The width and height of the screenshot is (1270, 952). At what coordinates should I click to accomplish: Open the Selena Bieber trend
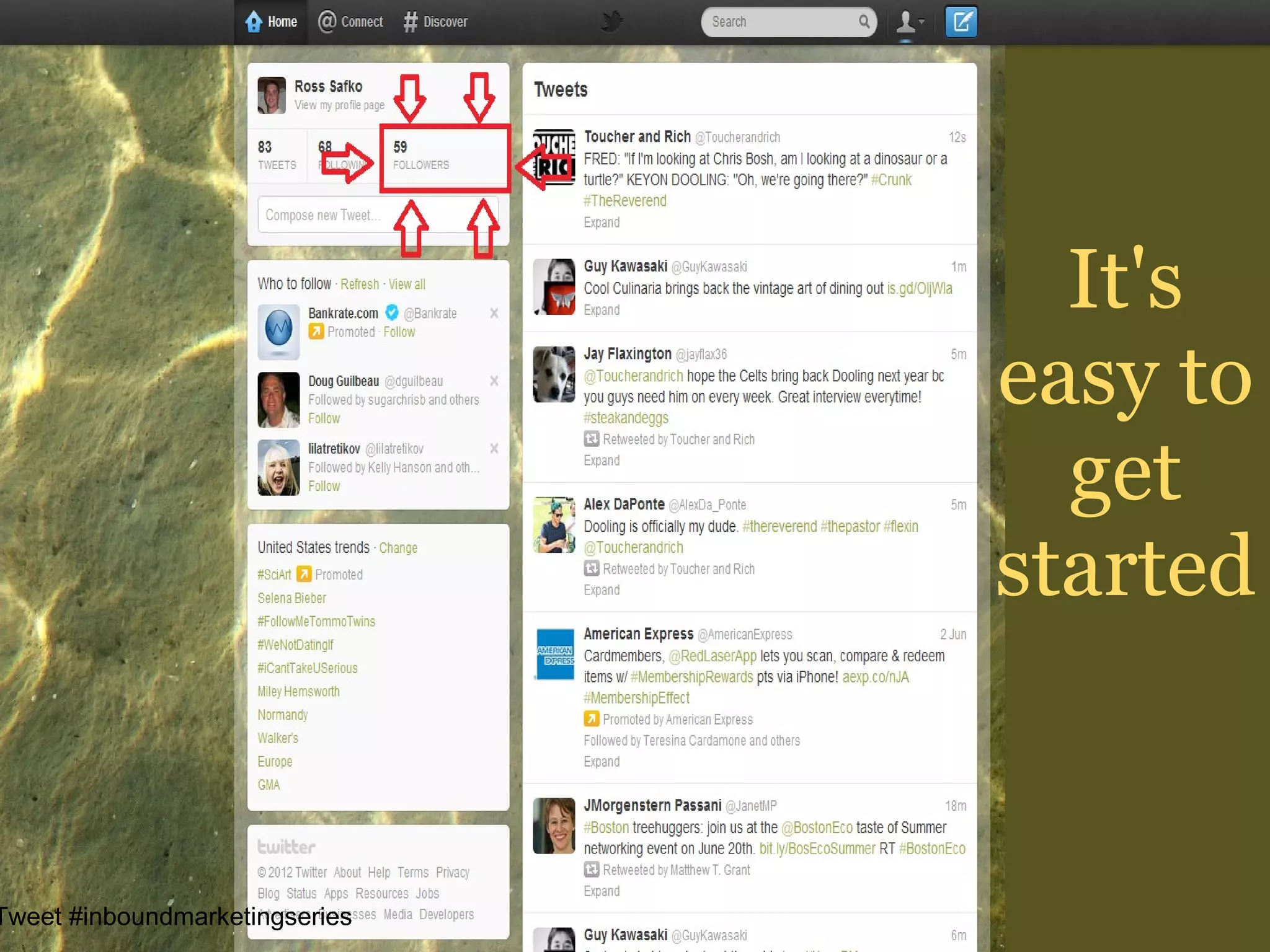pyautogui.click(x=291, y=598)
